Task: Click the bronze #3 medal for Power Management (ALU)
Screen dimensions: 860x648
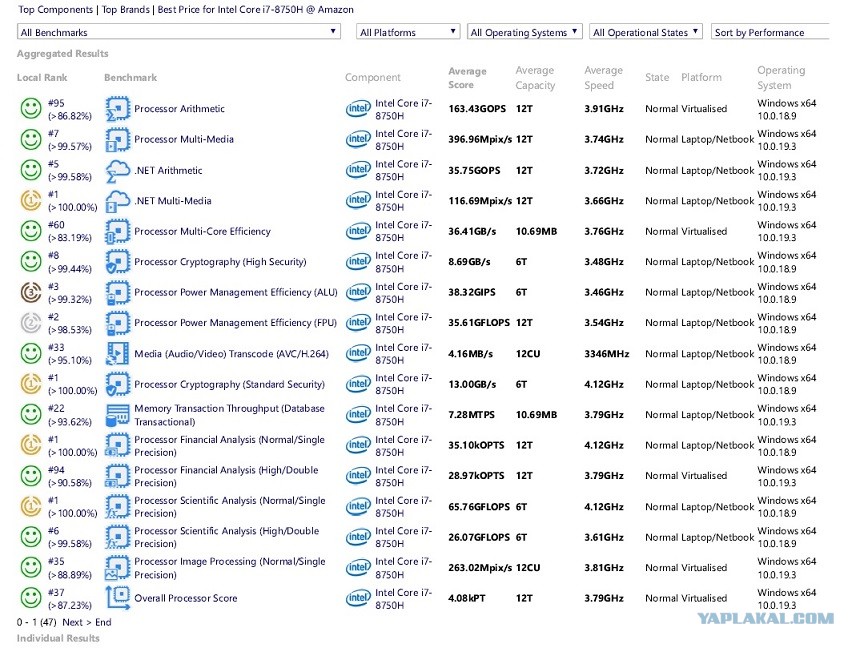Action: pyautogui.click(x=31, y=292)
